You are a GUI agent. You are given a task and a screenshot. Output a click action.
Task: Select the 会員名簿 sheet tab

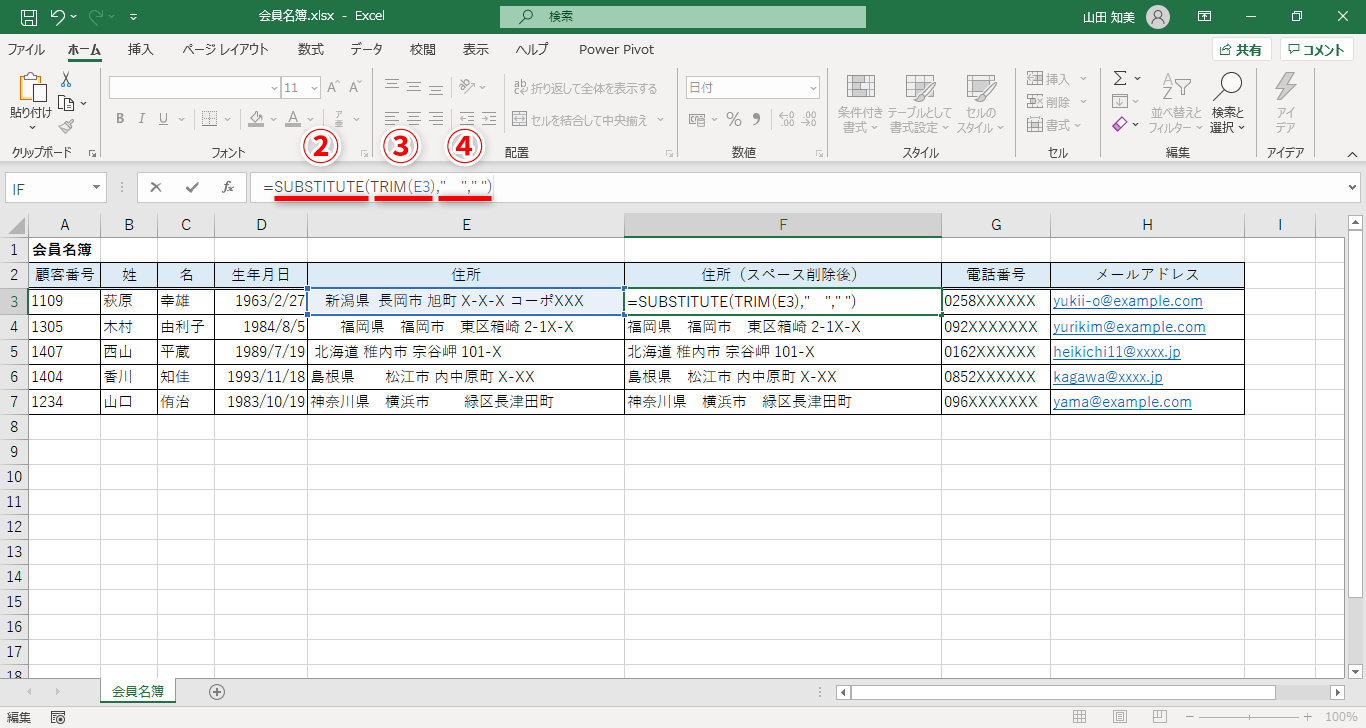click(138, 691)
